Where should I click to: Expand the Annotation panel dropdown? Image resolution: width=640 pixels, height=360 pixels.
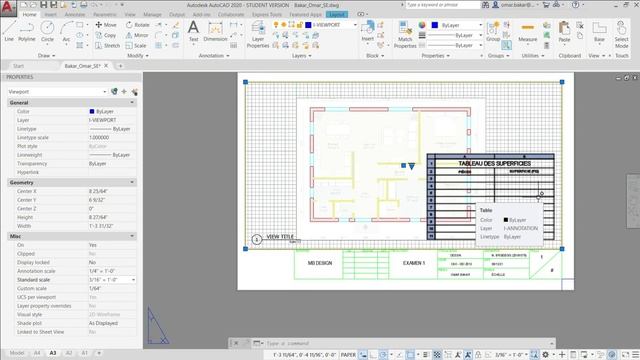(x=214, y=56)
